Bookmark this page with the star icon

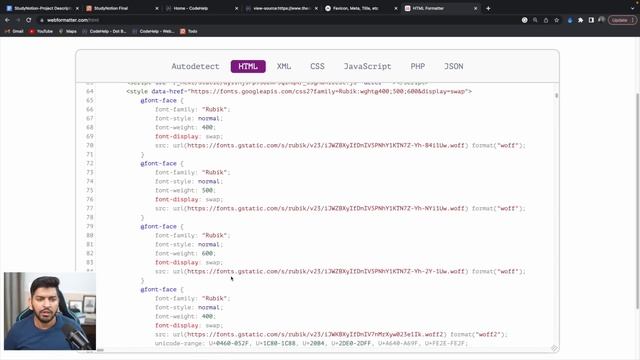click(x=556, y=20)
